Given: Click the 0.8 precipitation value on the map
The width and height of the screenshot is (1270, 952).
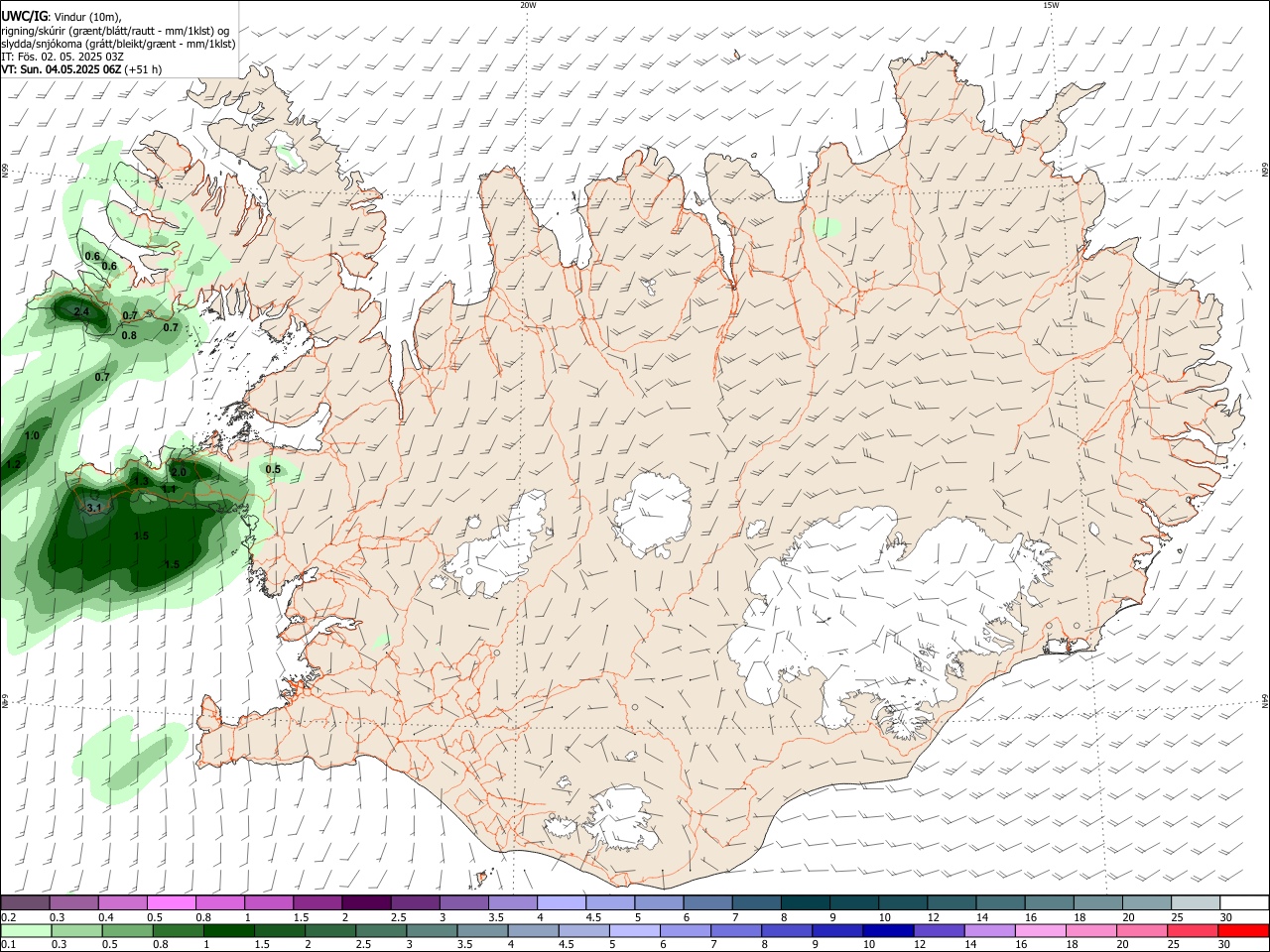Looking at the screenshot, I should (129, 335).
